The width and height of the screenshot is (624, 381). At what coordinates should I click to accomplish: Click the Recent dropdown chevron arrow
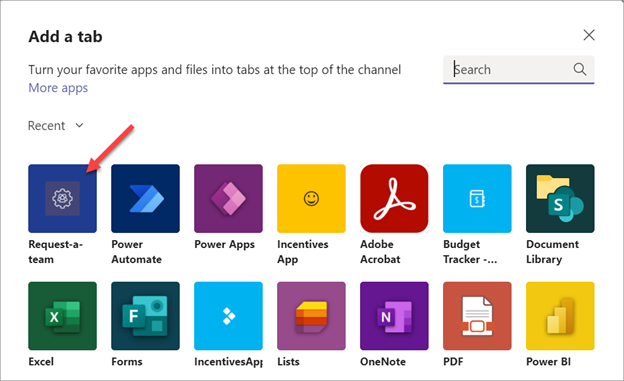pos(80,125)
